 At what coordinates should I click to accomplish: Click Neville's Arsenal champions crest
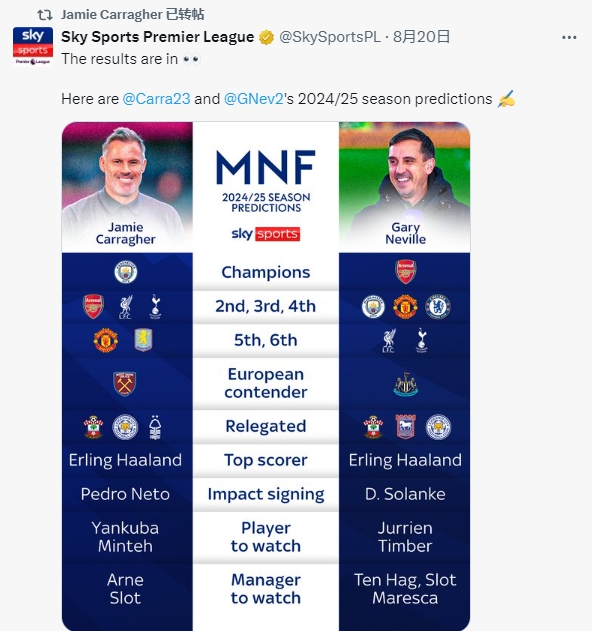pos(405,272)
